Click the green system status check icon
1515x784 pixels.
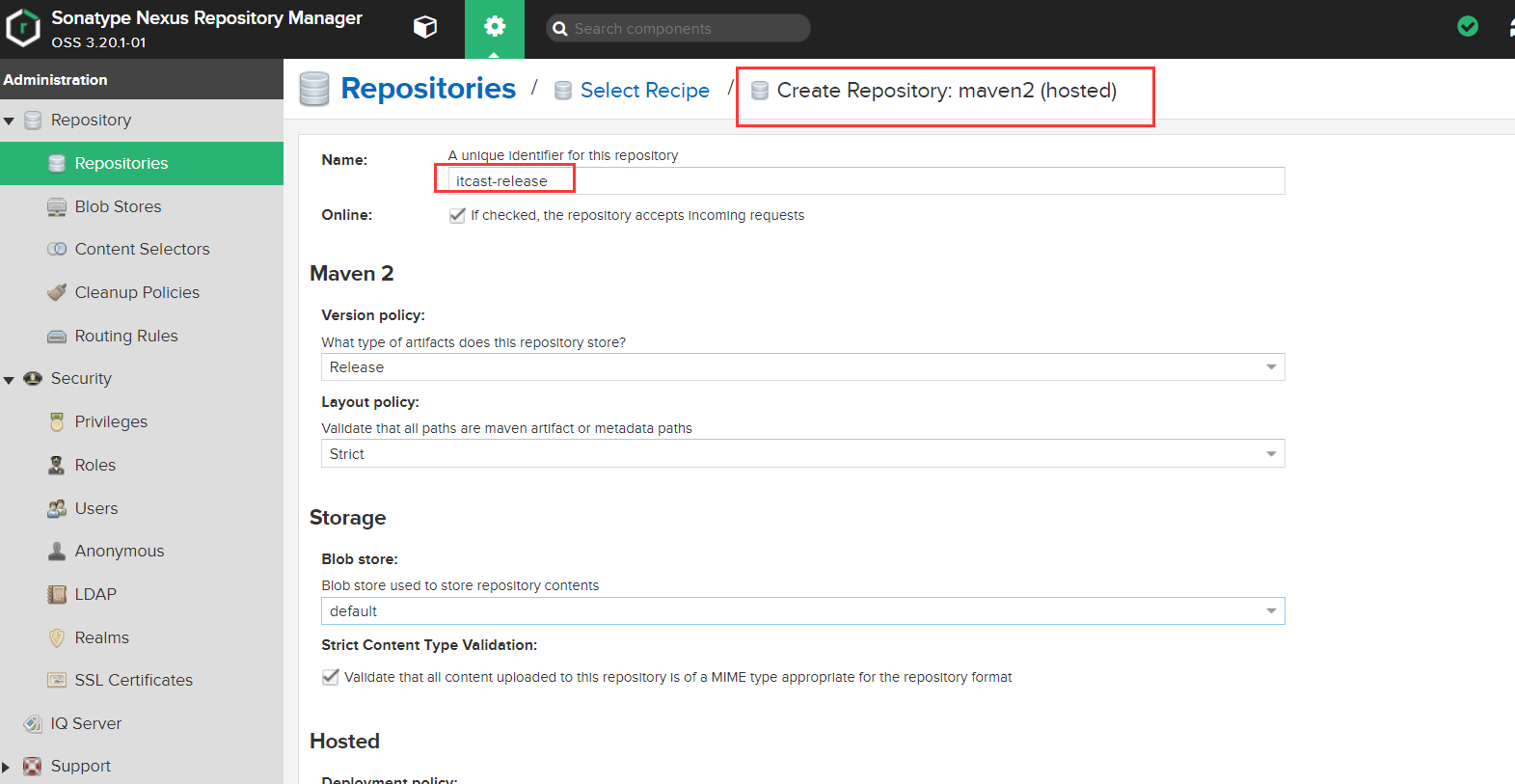(x=1468, y=27)
